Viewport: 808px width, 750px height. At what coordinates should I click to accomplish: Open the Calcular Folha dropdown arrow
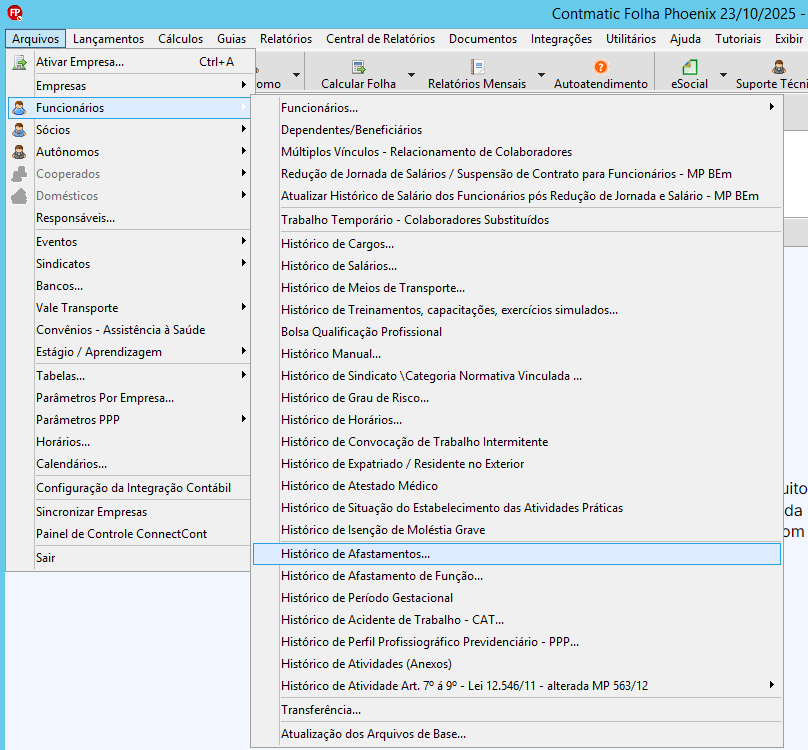point(411,75)
